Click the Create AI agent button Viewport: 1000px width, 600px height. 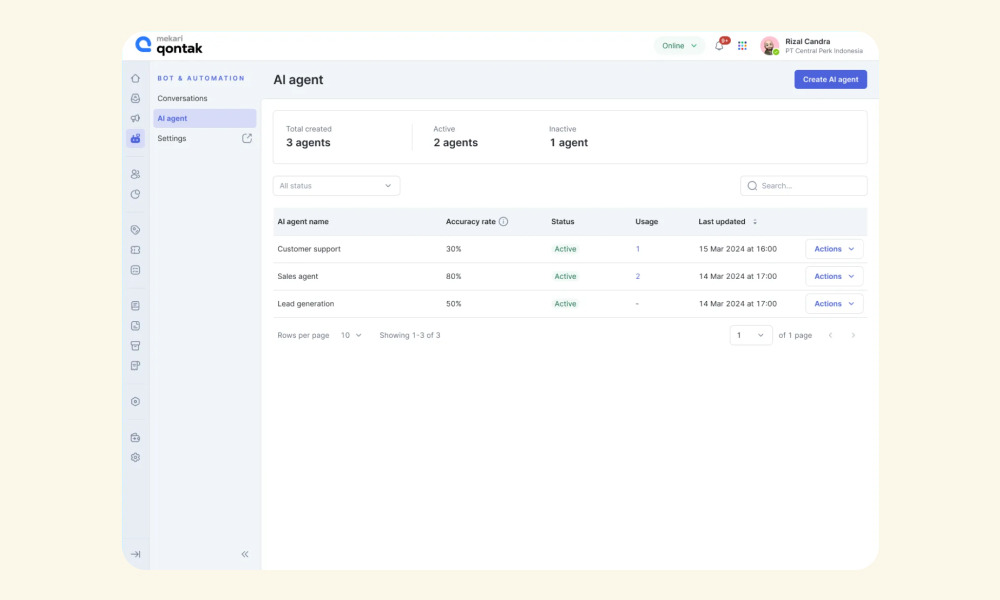coord(830,79)
